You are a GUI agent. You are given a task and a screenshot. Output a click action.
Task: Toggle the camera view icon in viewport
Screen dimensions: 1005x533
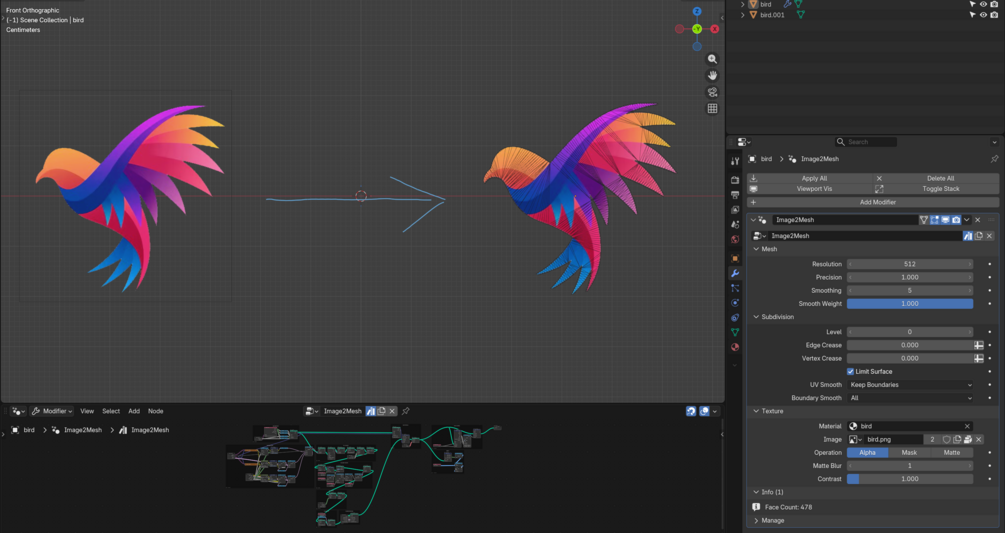[x=712, y=92]
